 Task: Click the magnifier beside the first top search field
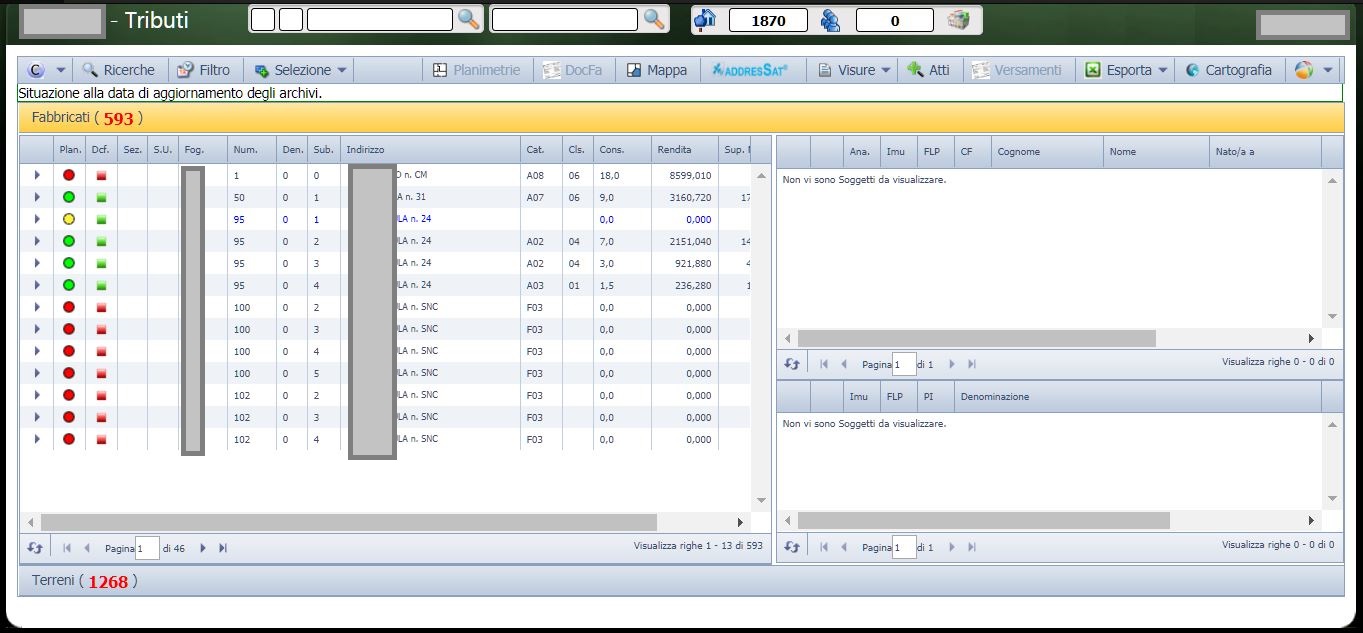[x=468, y=19]
